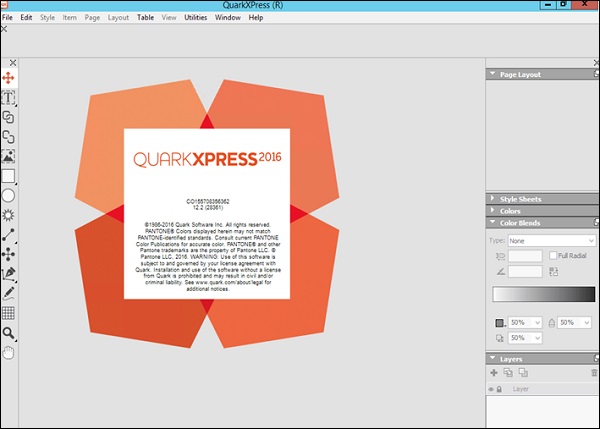The image size is (600, 429).
Task: Click the gradient ramp preview bar
Action: (544, 294)
